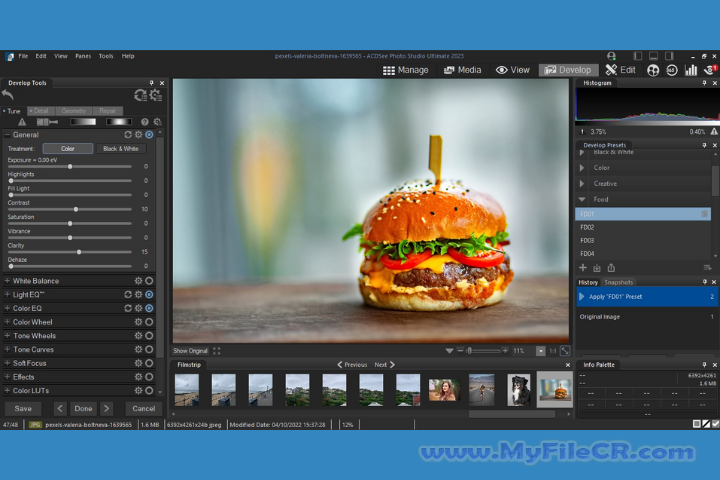This screenshot has height=480, width=720.
Task: Reset the Light EQ group
Action: [128, 294]
